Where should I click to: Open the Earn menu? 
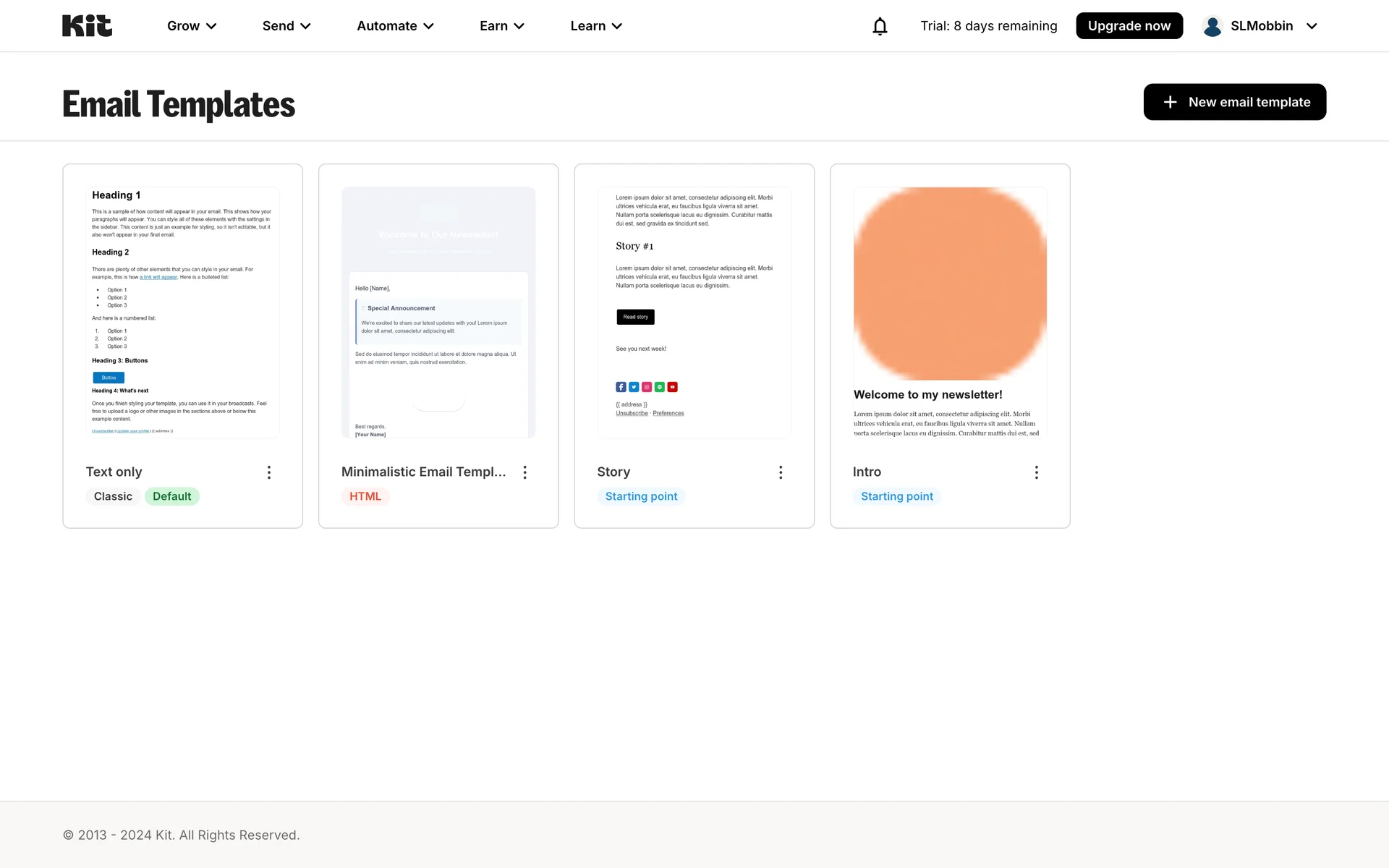[501, 26]
